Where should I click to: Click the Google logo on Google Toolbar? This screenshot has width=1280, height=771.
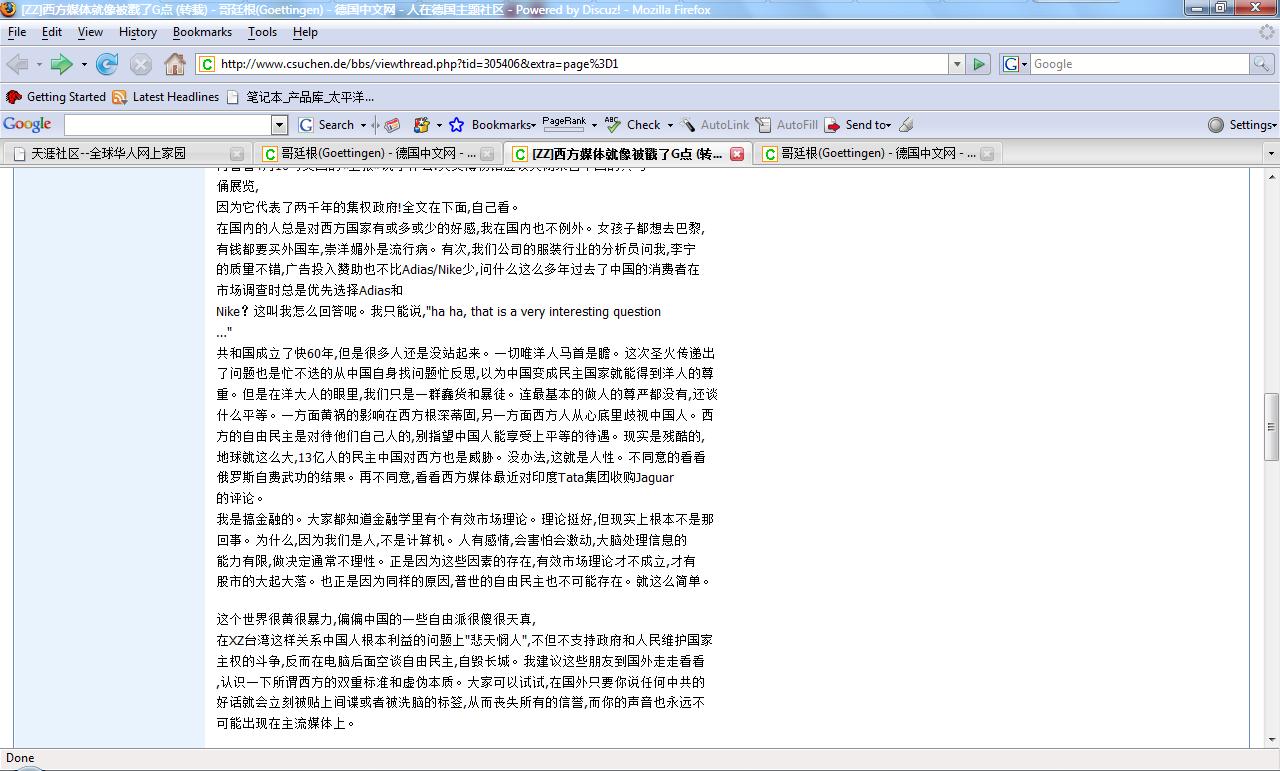coord(27,124)
